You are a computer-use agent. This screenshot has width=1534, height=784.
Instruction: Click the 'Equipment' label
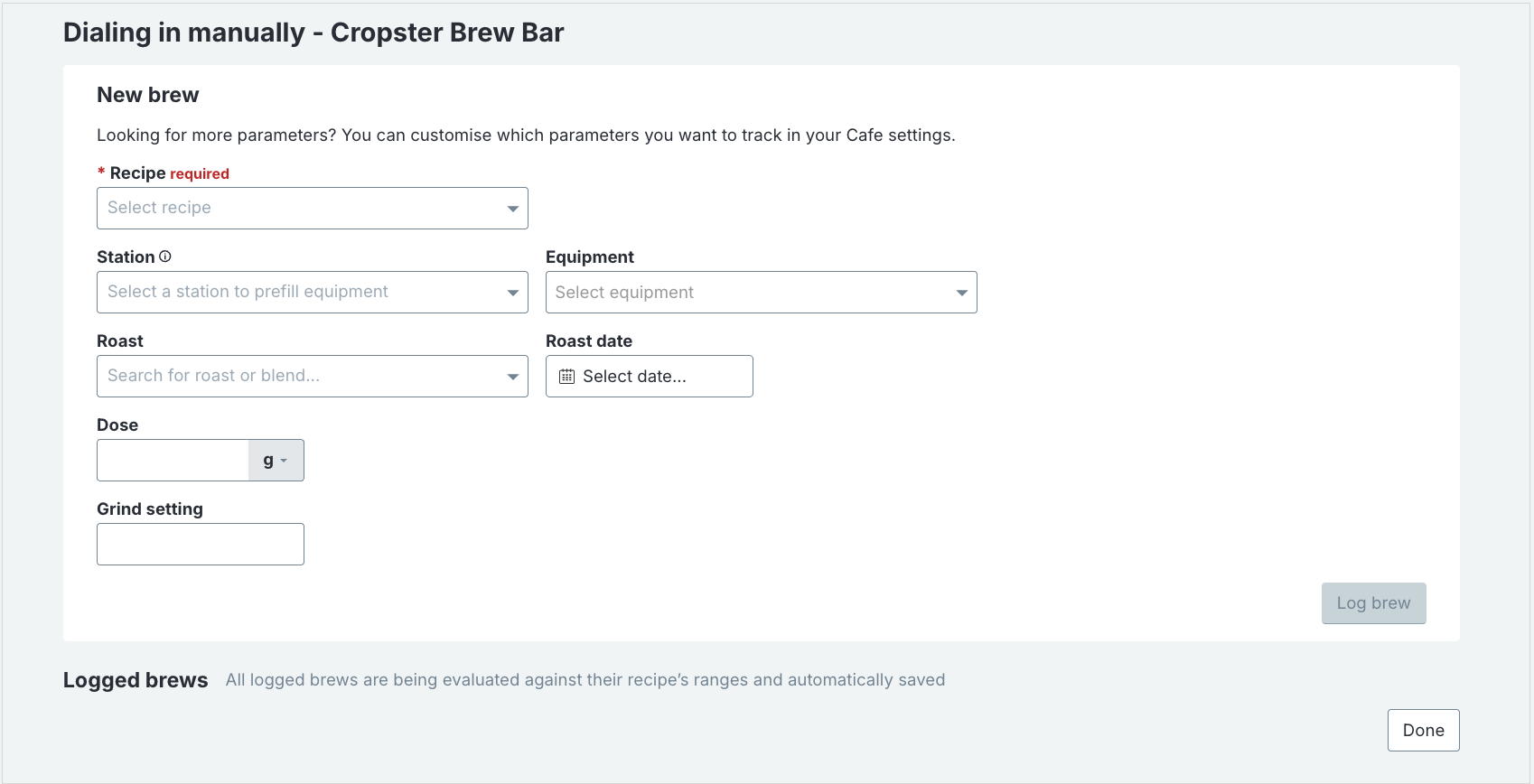click(590, 257)
